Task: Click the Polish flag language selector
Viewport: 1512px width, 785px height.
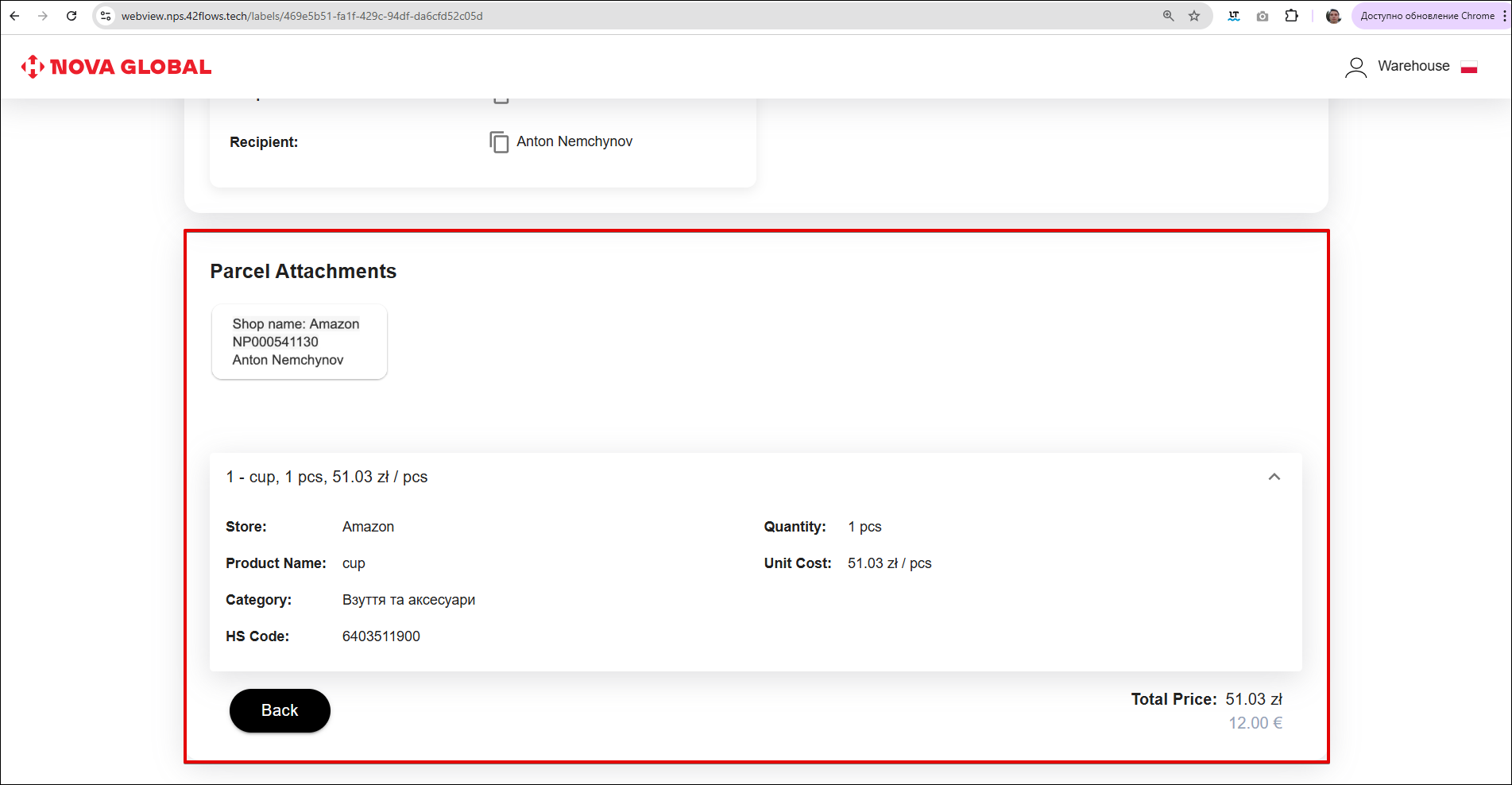Action: 1469,67
